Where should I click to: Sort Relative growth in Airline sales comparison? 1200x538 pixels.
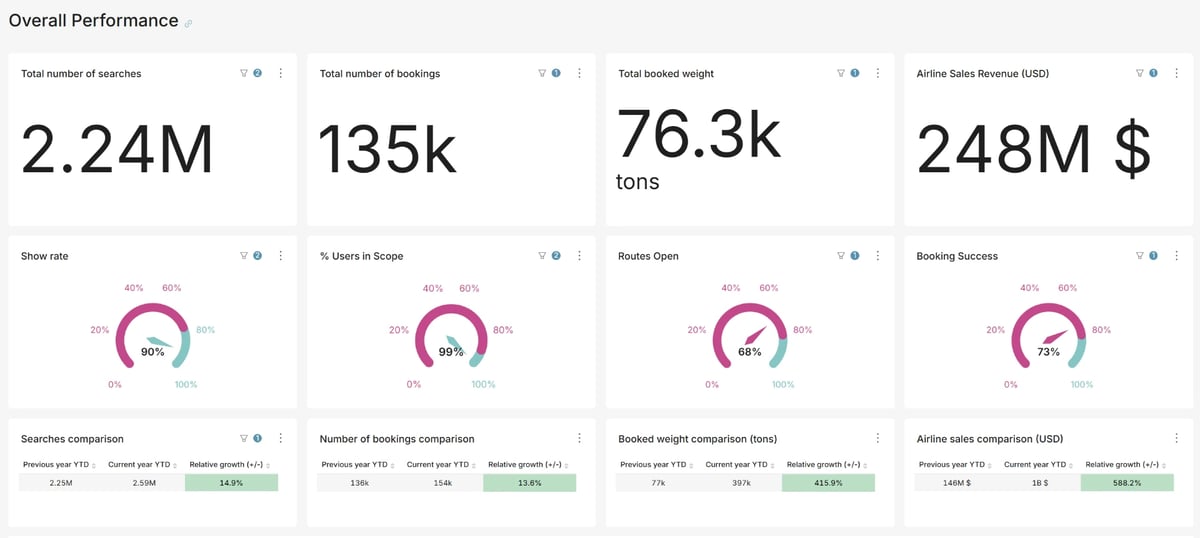click(1165, 465)
